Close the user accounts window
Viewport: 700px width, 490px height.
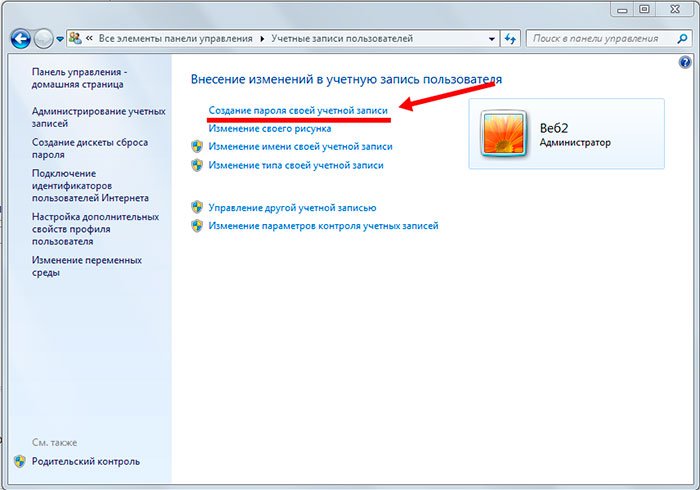tap(675, 9)
